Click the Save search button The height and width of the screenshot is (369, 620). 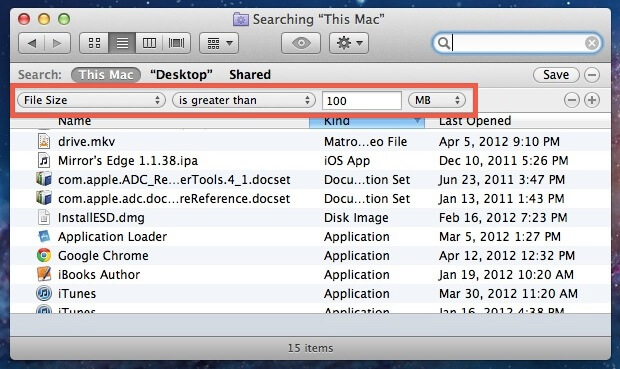556,75
